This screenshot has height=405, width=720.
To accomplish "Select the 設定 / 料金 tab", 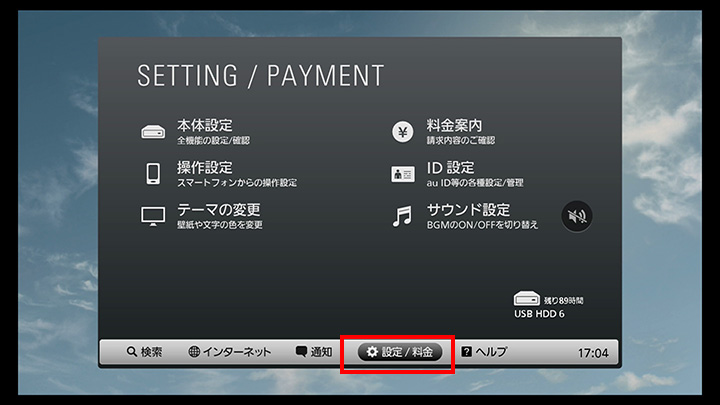I will tap(400, 352).
